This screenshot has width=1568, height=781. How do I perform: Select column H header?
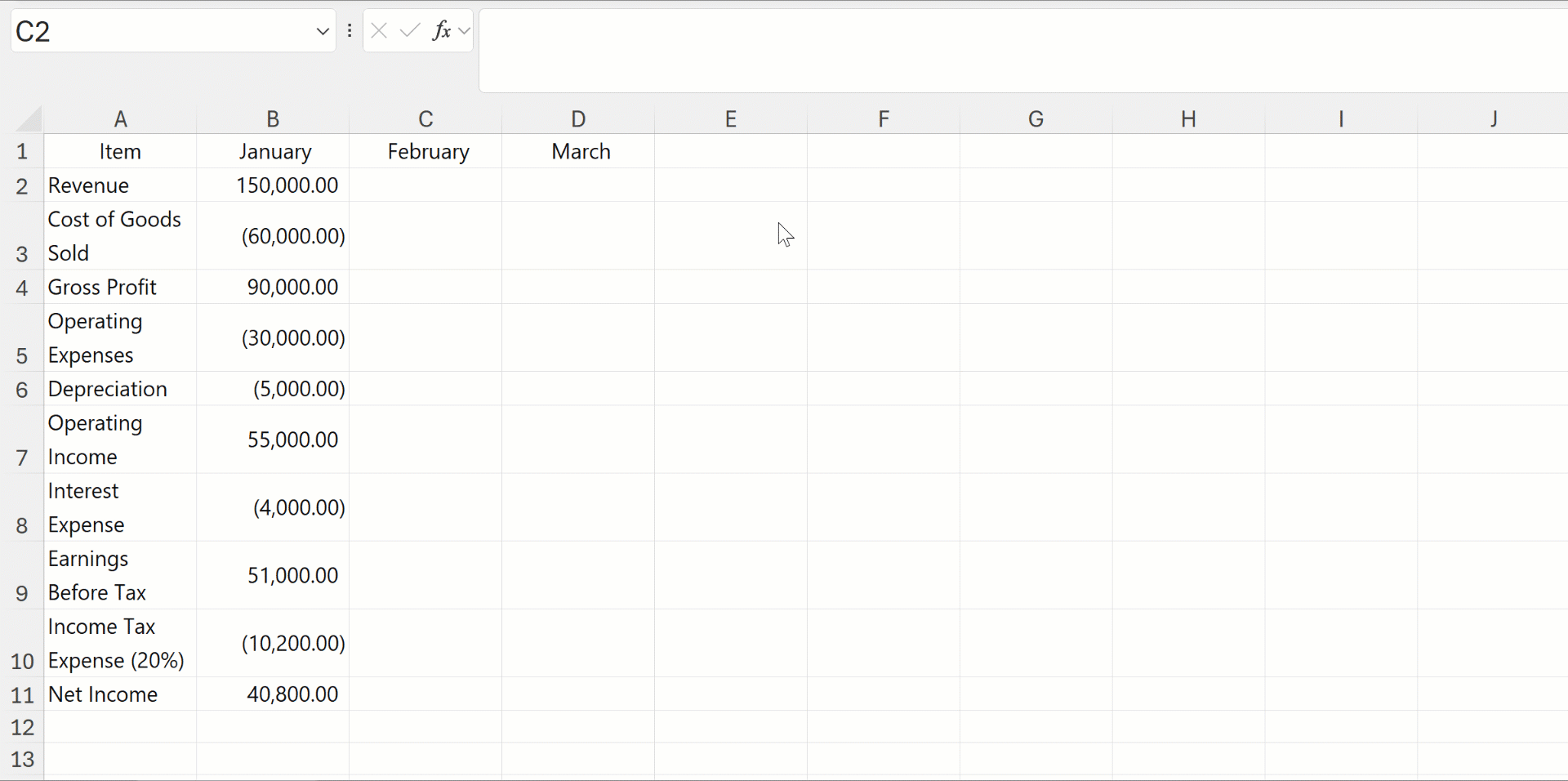pyautogui.click(x=1188, y=119)
